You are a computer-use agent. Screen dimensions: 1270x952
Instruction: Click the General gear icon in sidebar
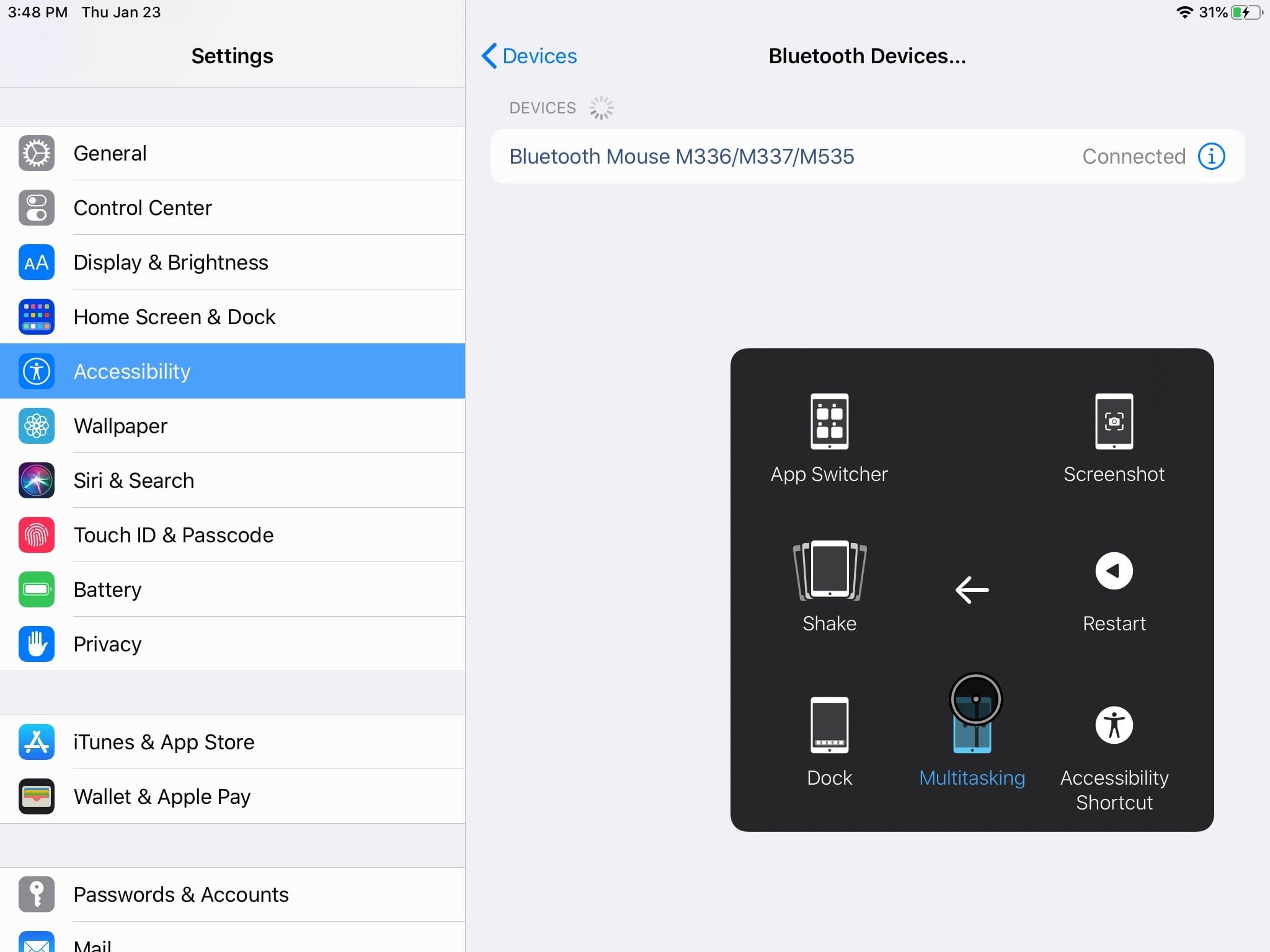(x=36, y=153)
